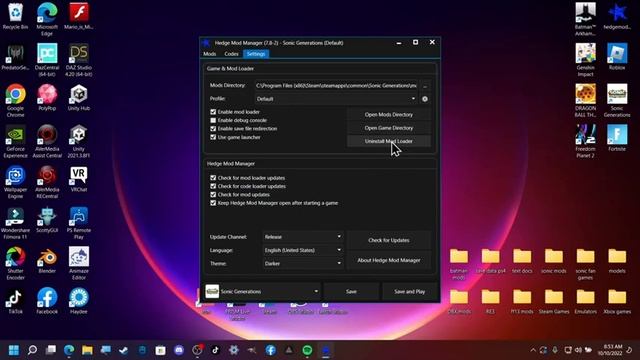
Task: Open the Settings tab in Hedge Mod Manager
Action: pyautogui.click(x=256, y=54)
